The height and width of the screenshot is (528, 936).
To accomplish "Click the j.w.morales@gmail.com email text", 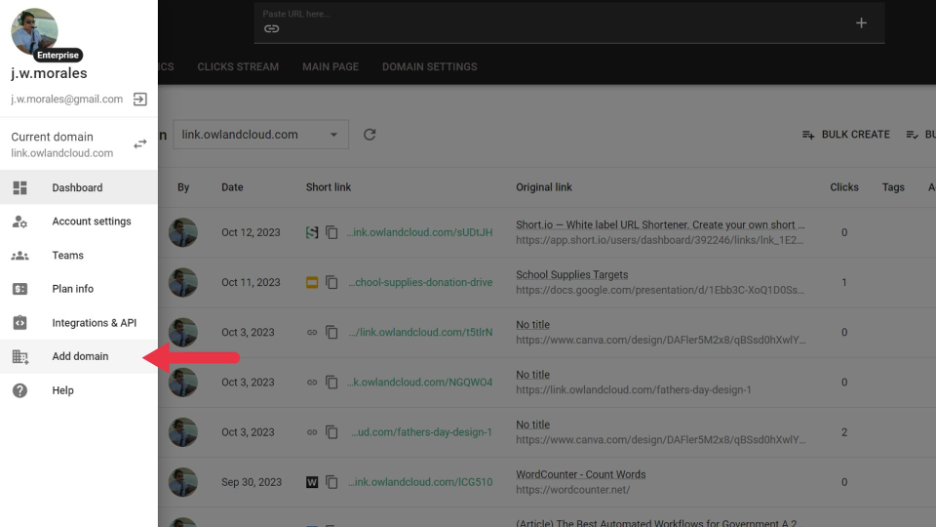I will (x=67, y=99).
